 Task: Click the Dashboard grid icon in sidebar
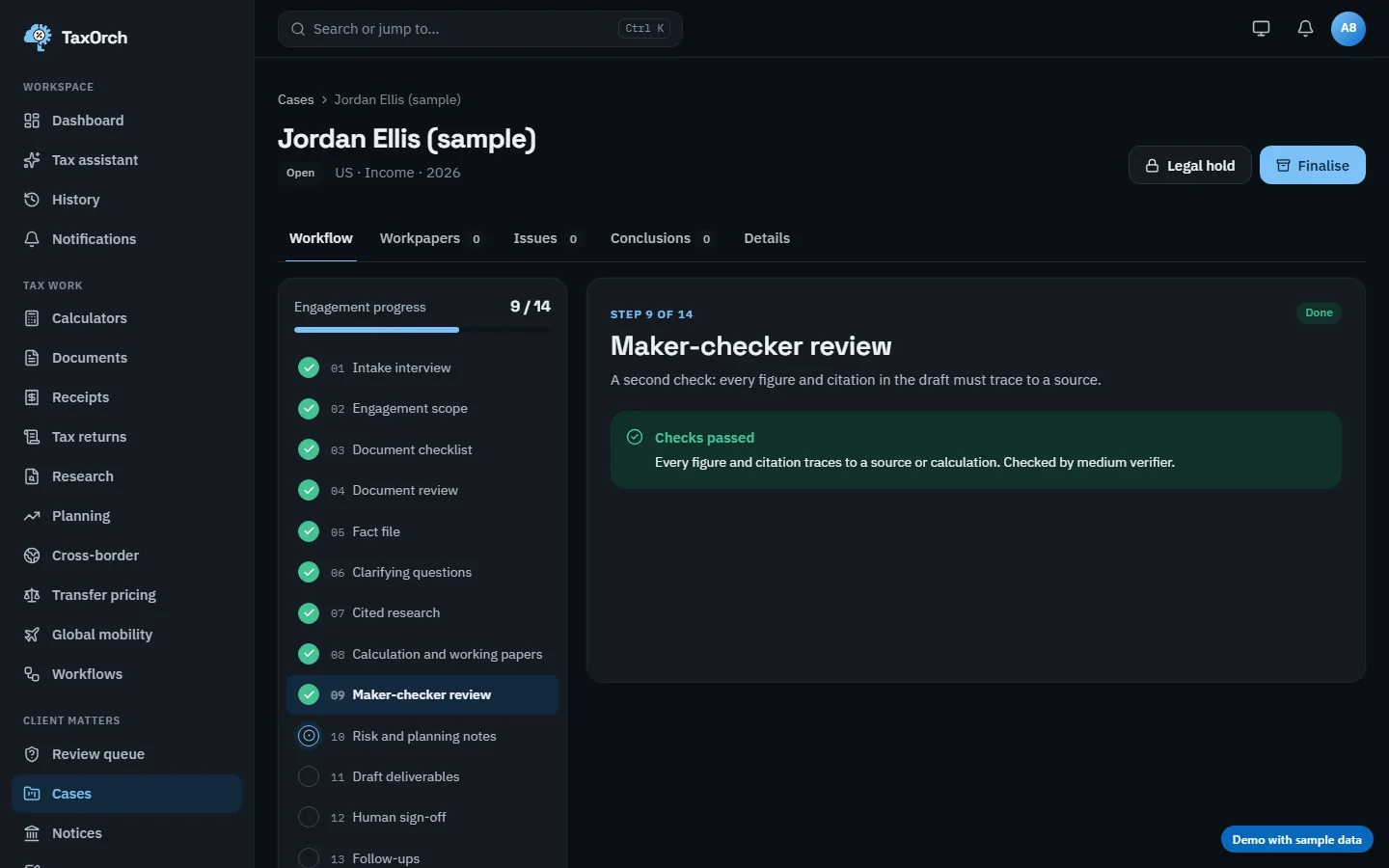(x=32, y=121)
